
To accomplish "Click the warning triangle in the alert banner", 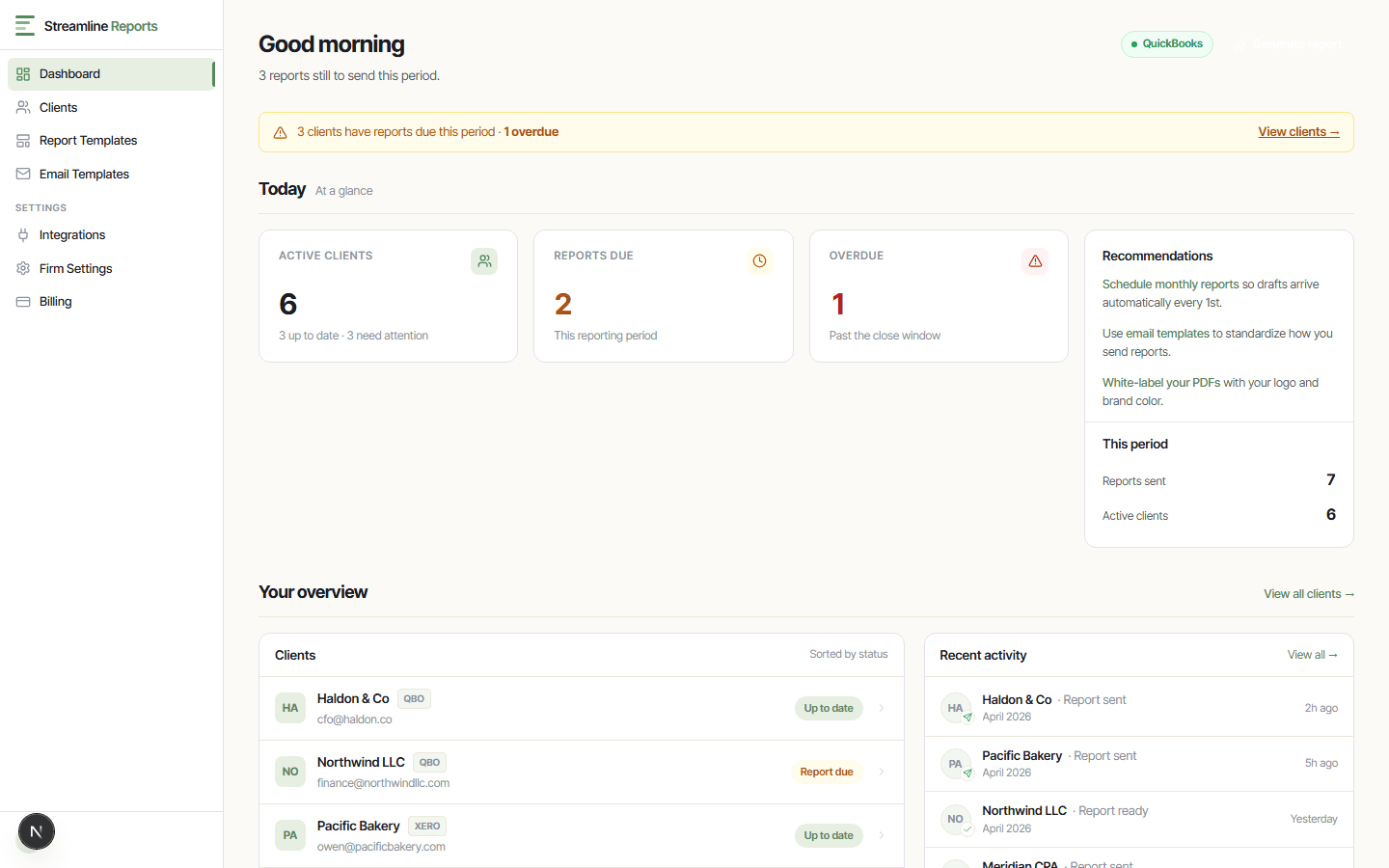I will 280,133.
